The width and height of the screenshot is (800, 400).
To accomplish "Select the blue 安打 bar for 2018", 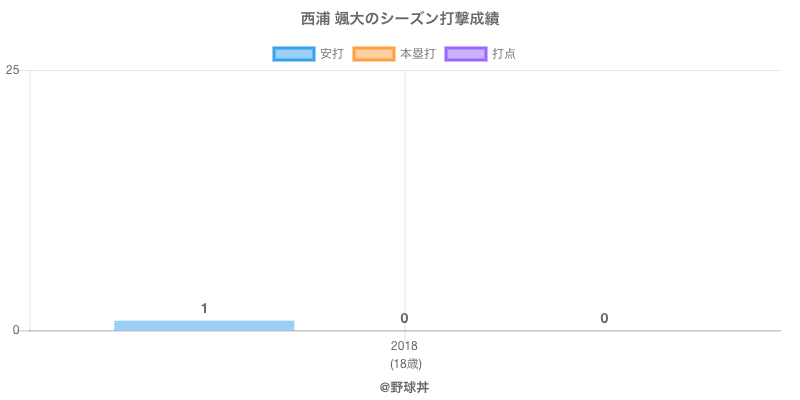I will click(x=204, y=325).
